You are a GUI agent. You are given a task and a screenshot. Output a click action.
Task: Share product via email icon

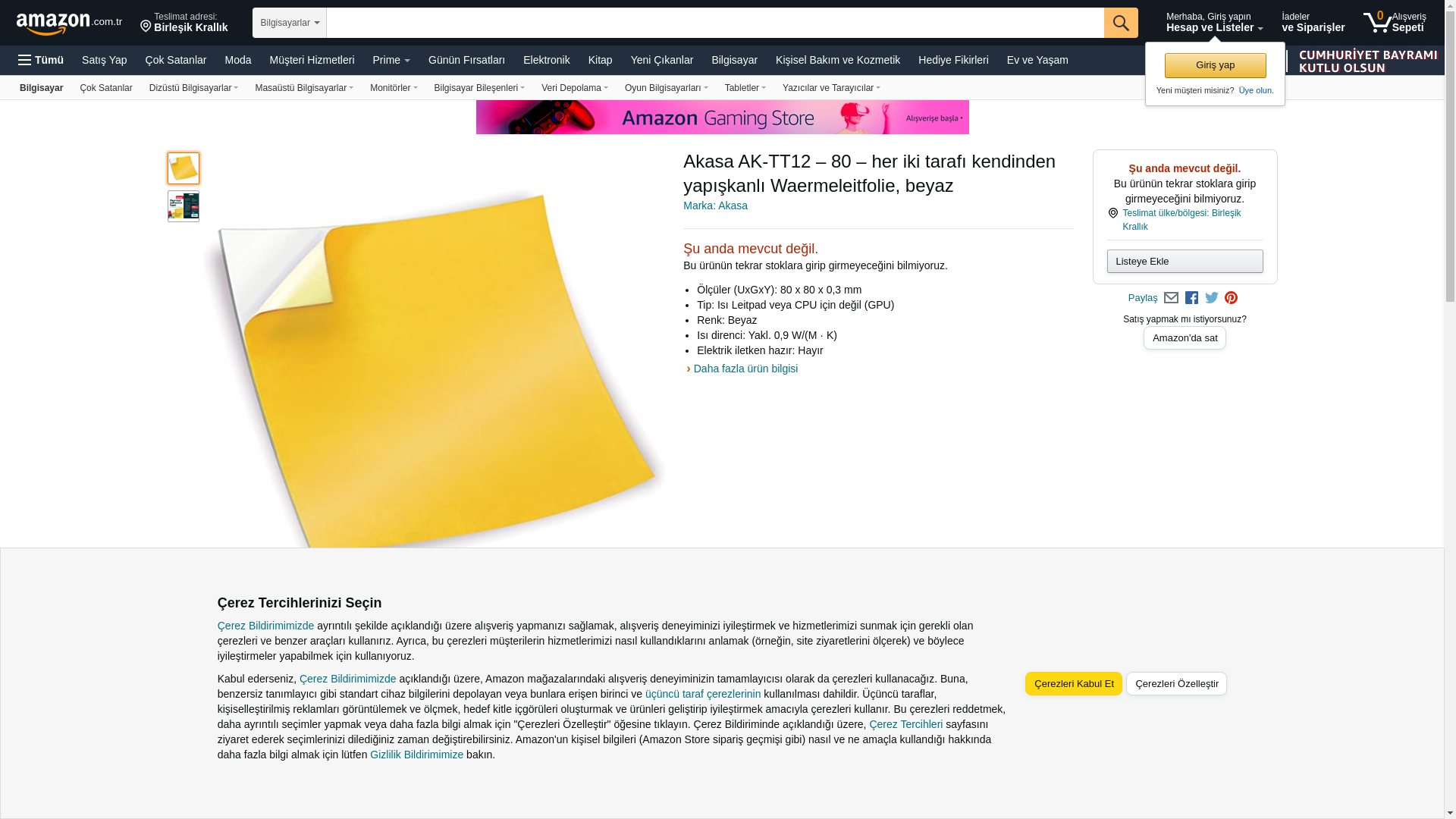(1171, 298)
